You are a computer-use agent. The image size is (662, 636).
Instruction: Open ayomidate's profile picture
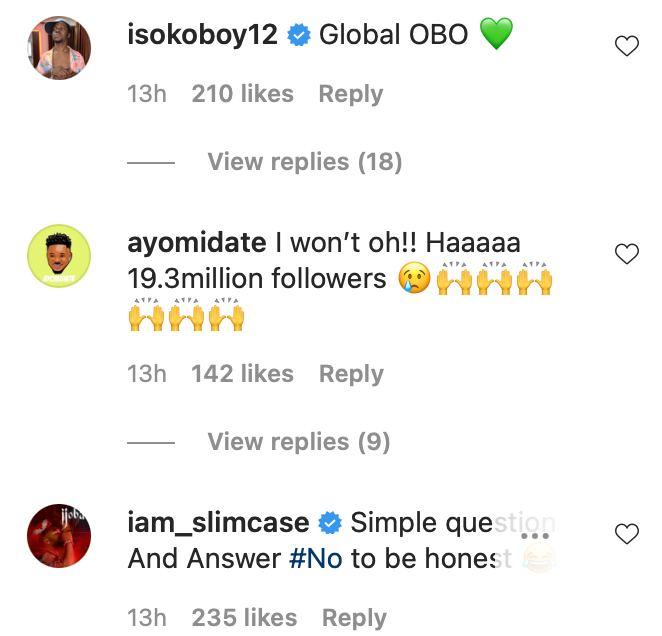(x=59, y=256)
